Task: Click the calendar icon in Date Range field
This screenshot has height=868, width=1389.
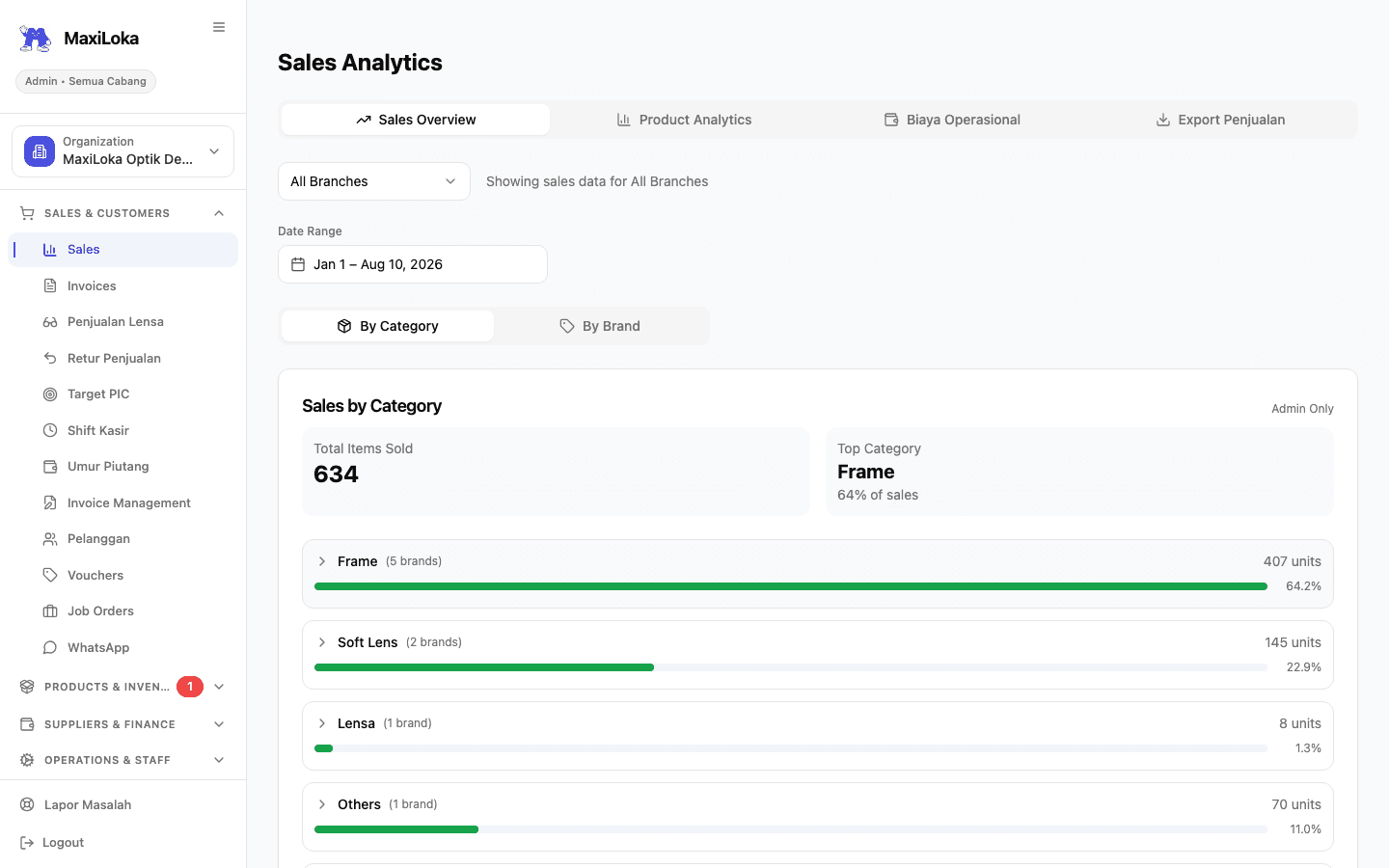Action: pos(298,264)
